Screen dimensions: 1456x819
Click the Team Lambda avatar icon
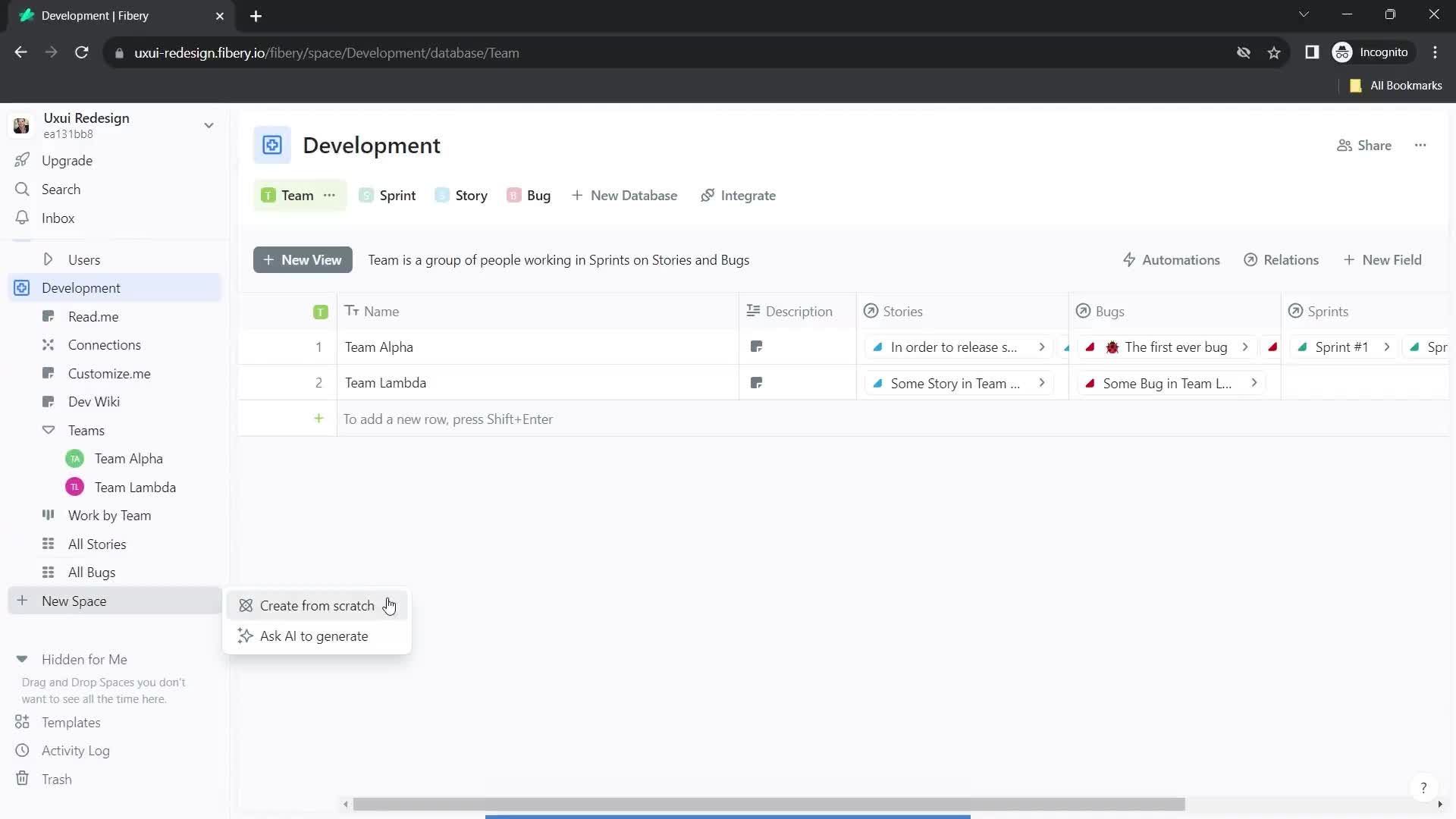tap(75, 487)
